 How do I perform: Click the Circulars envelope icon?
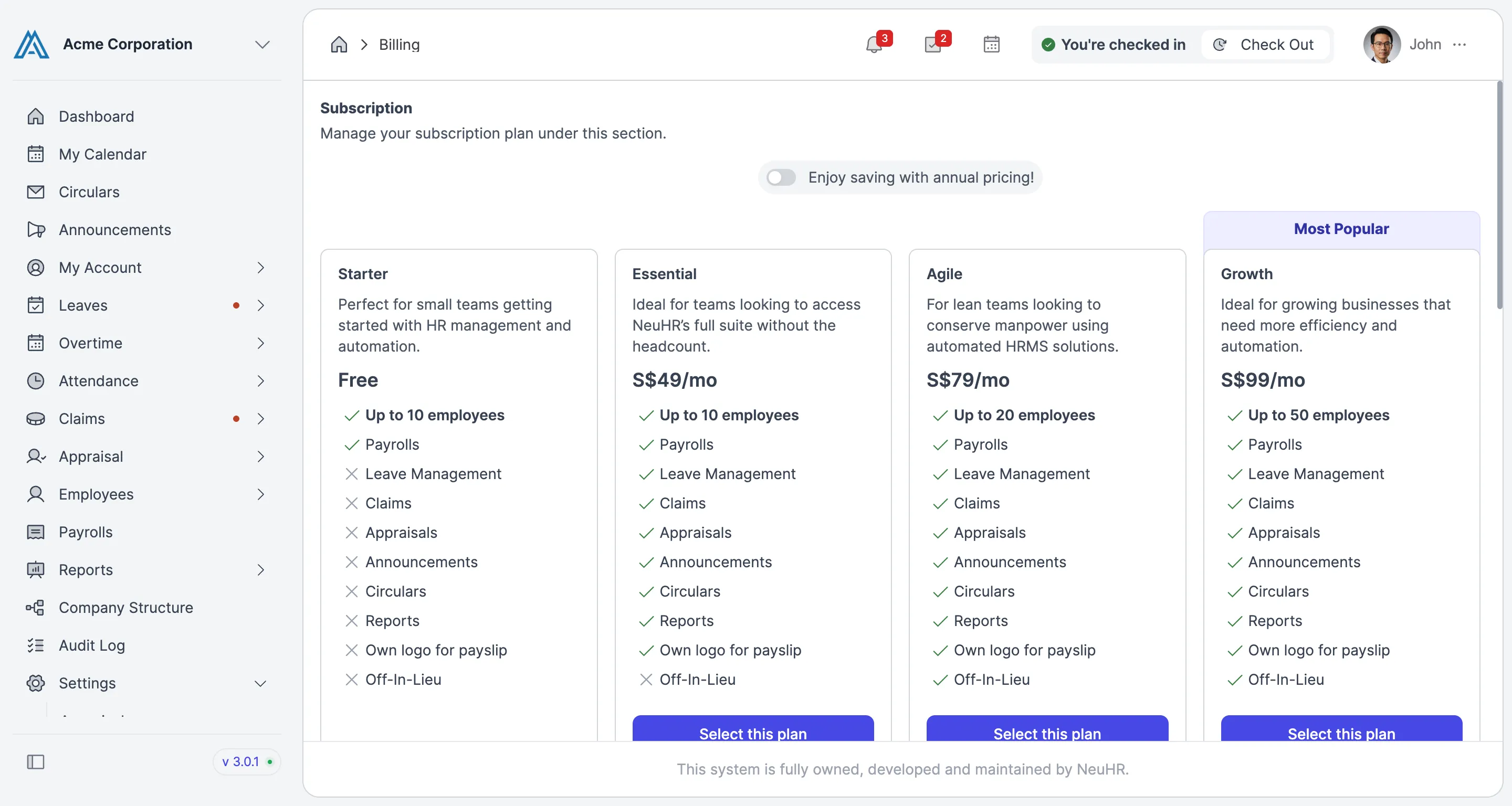click(36, 192)
